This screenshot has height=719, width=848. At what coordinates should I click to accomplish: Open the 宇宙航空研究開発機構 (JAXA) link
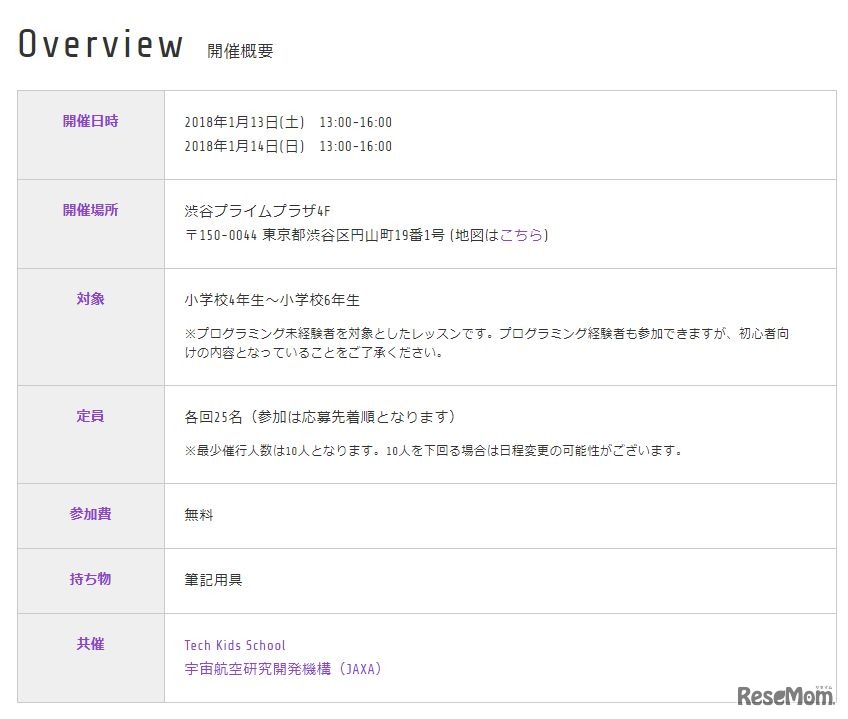coord(283,669)
